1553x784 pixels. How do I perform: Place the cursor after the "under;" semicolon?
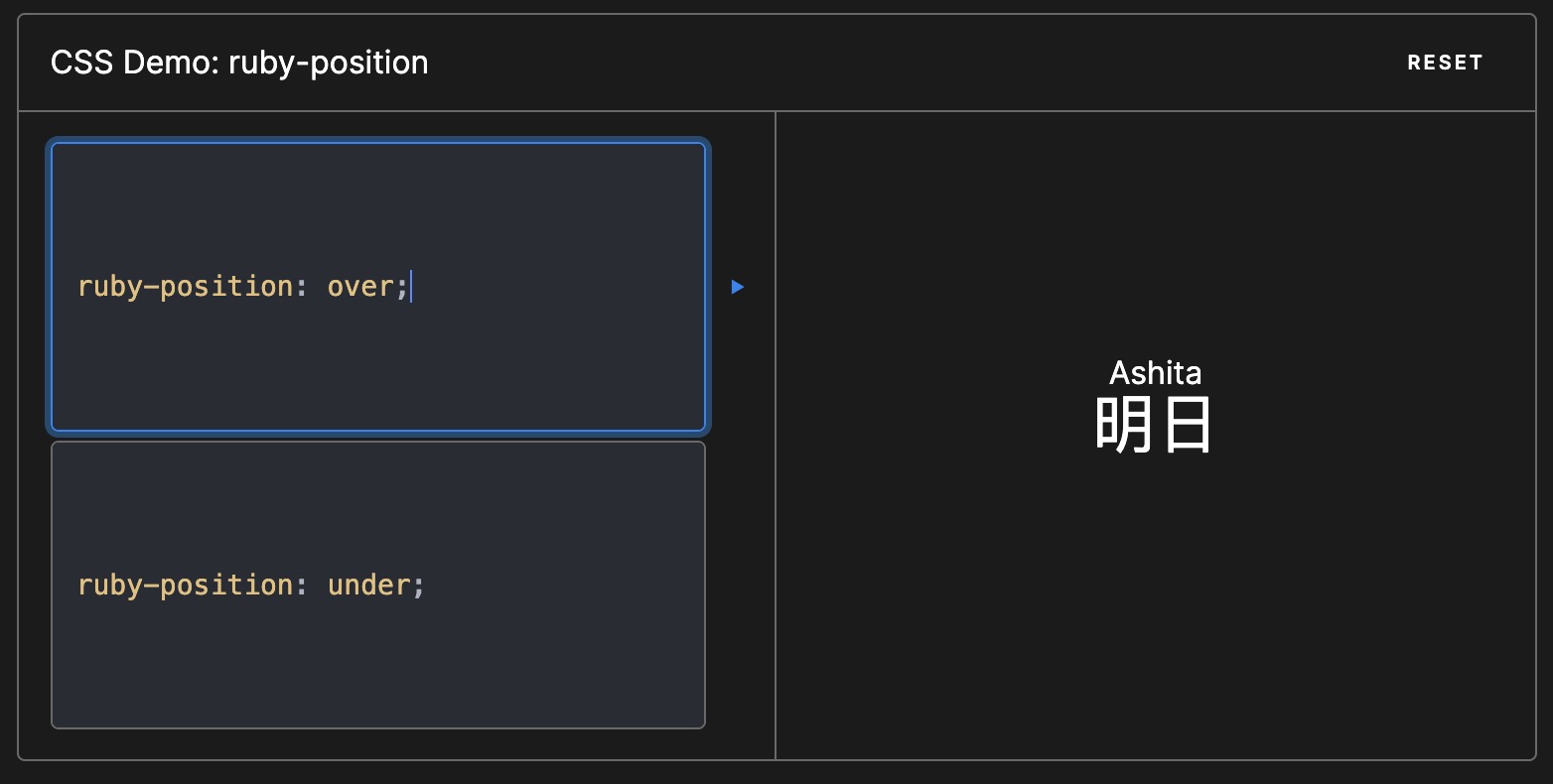pos(426,586)
